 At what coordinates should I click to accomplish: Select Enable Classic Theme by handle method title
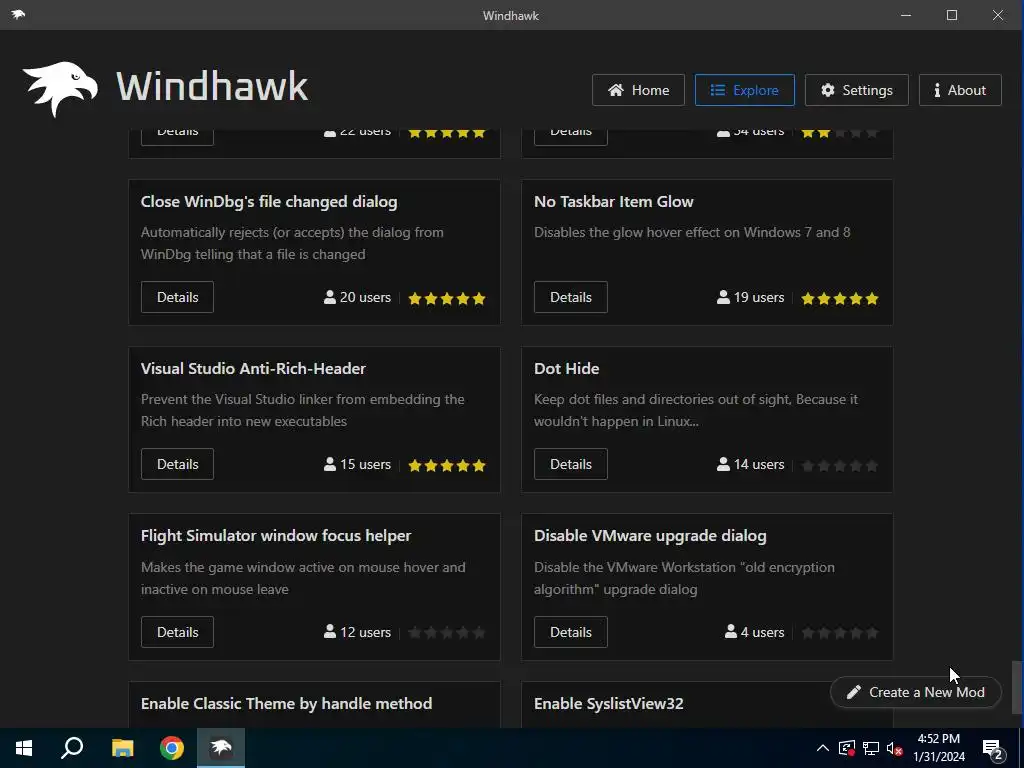(x=287, y=703)
